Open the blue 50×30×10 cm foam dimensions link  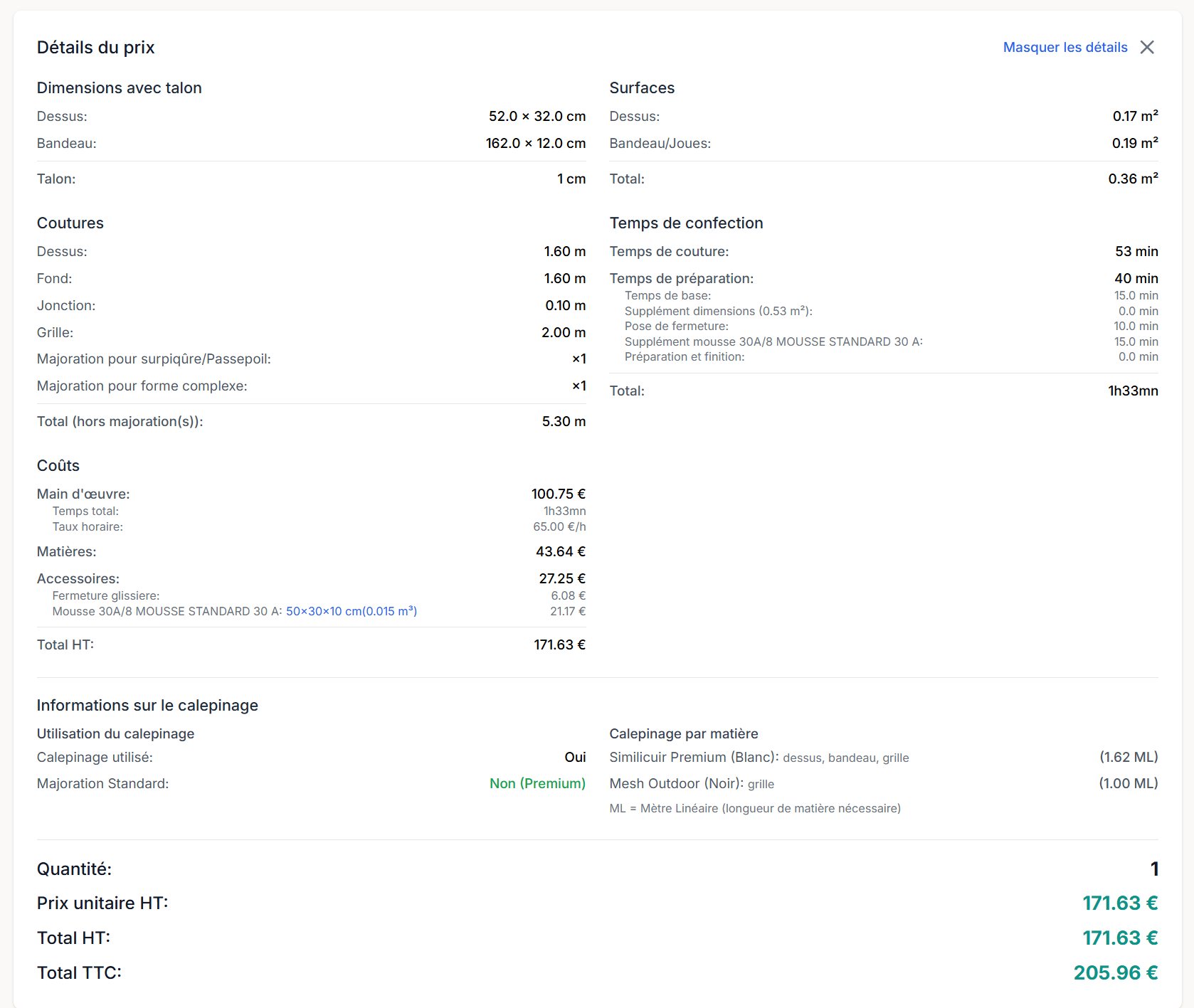pyautogui.click(x=351, y=611)
